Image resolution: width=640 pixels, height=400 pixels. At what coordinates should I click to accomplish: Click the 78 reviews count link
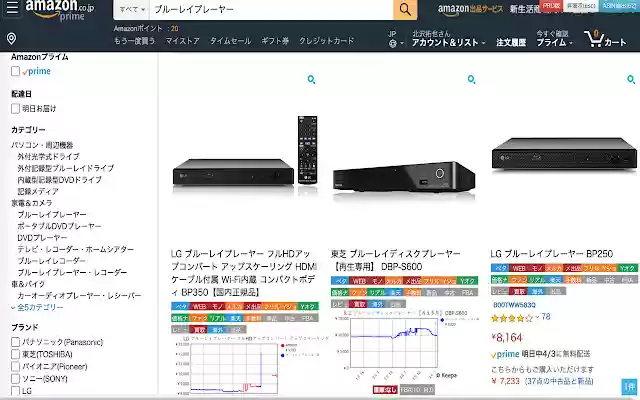546,317
